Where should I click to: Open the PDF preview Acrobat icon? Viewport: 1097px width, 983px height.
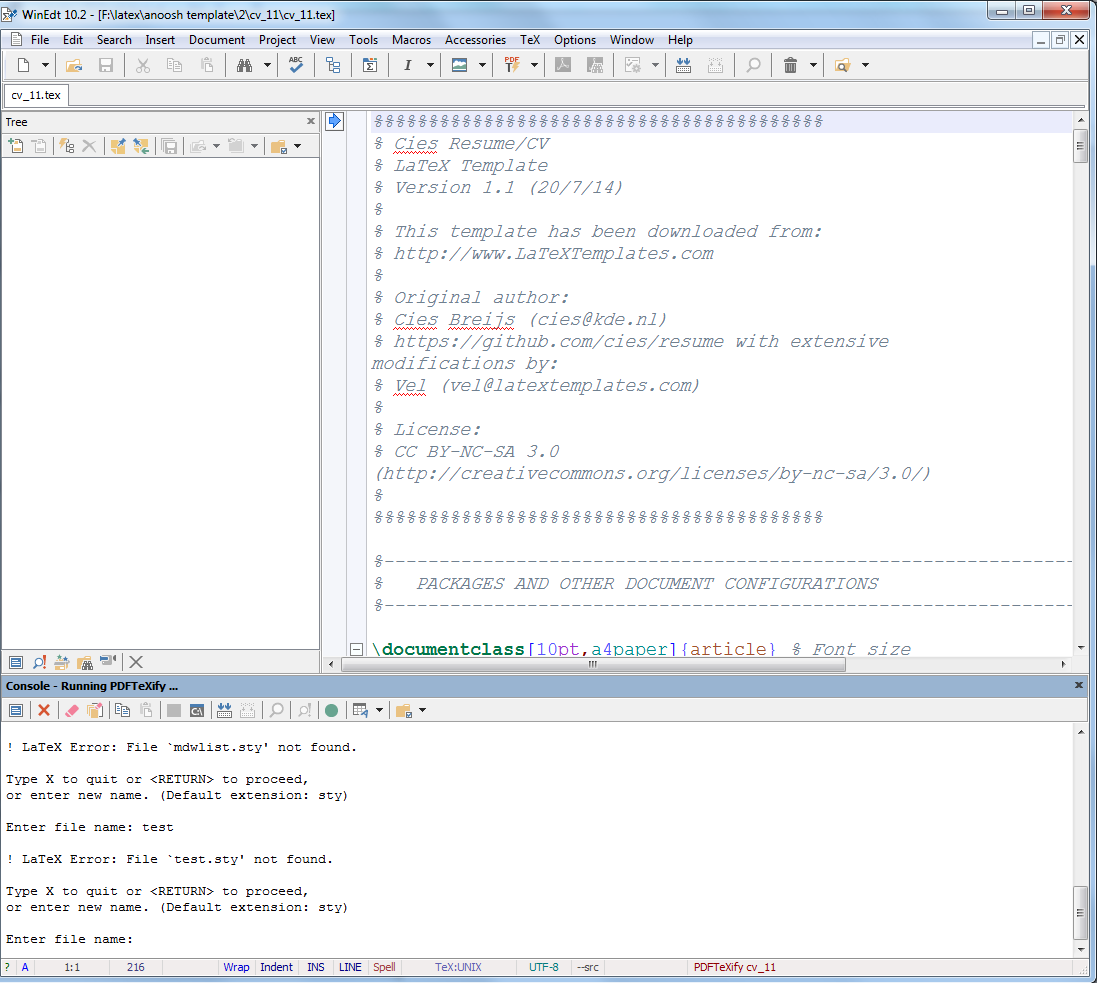click(x=562, y=65)
